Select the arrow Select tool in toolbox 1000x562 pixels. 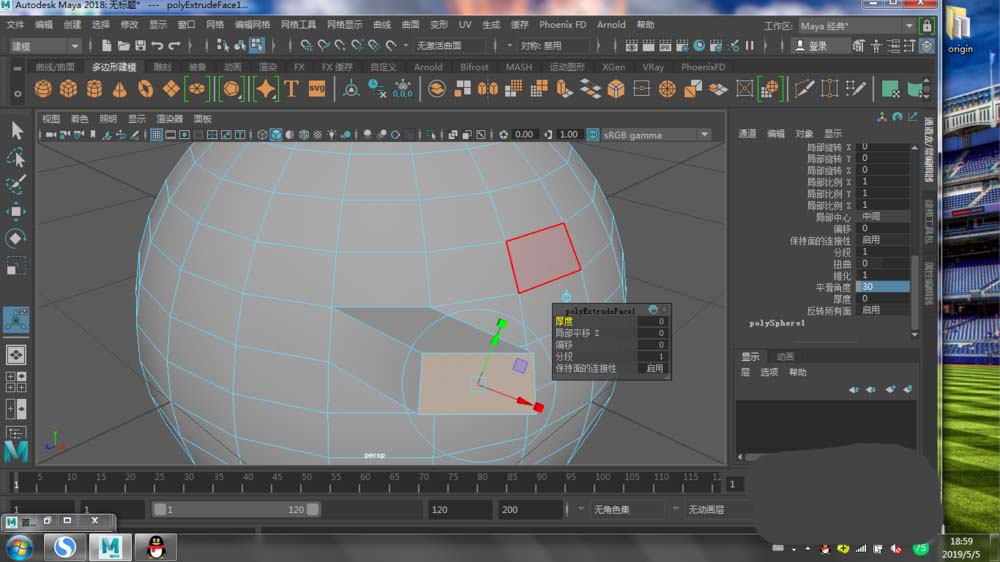click(17, 130)
